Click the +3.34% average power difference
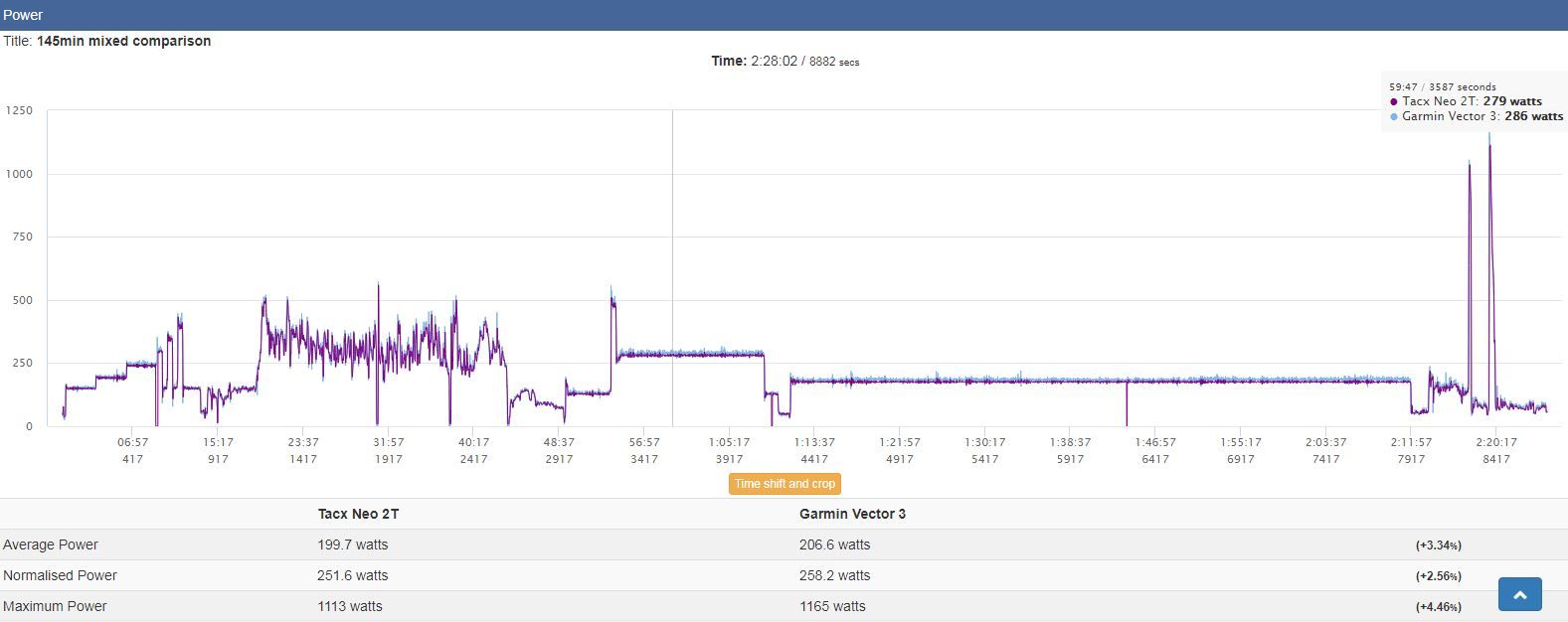Screen dimensions: 1568x622 [x=1438, y=545]
